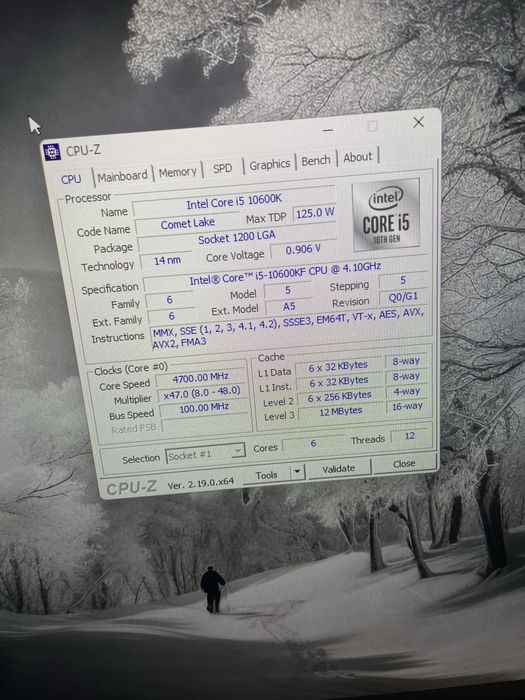This screenshot has width=525, height=700.
Task: Click the 16-way Level 3 associativity value
Action: [x=407, y=406]
